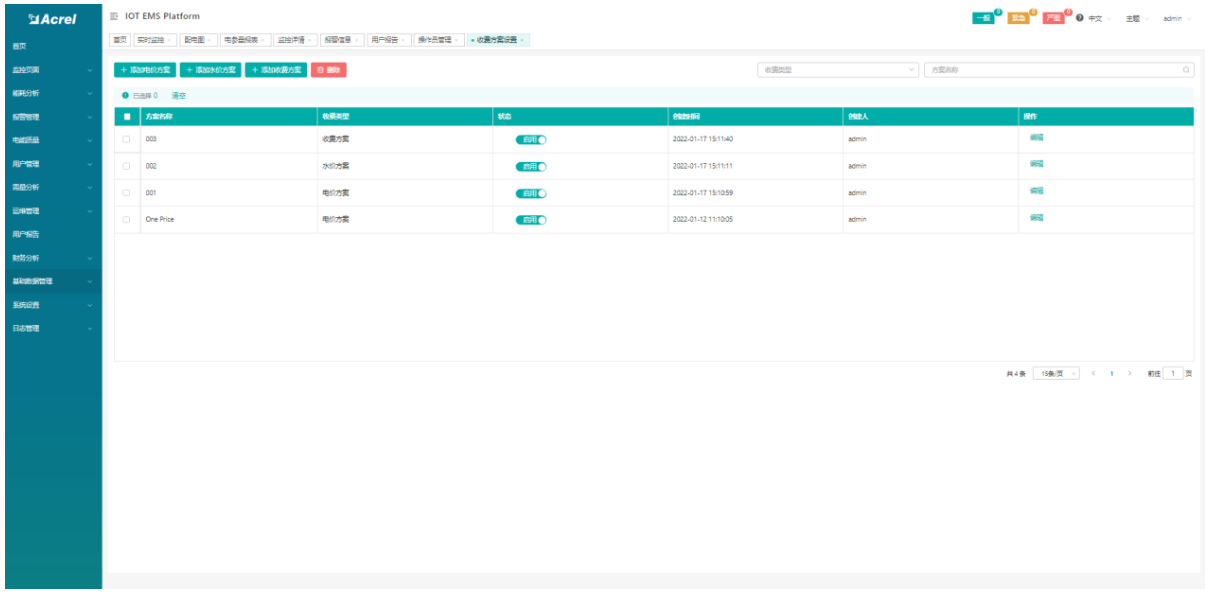Screen dimensions: 1212x595
Task: Click the search magnifier icon in the name field
Action: tap(1186, 70)
